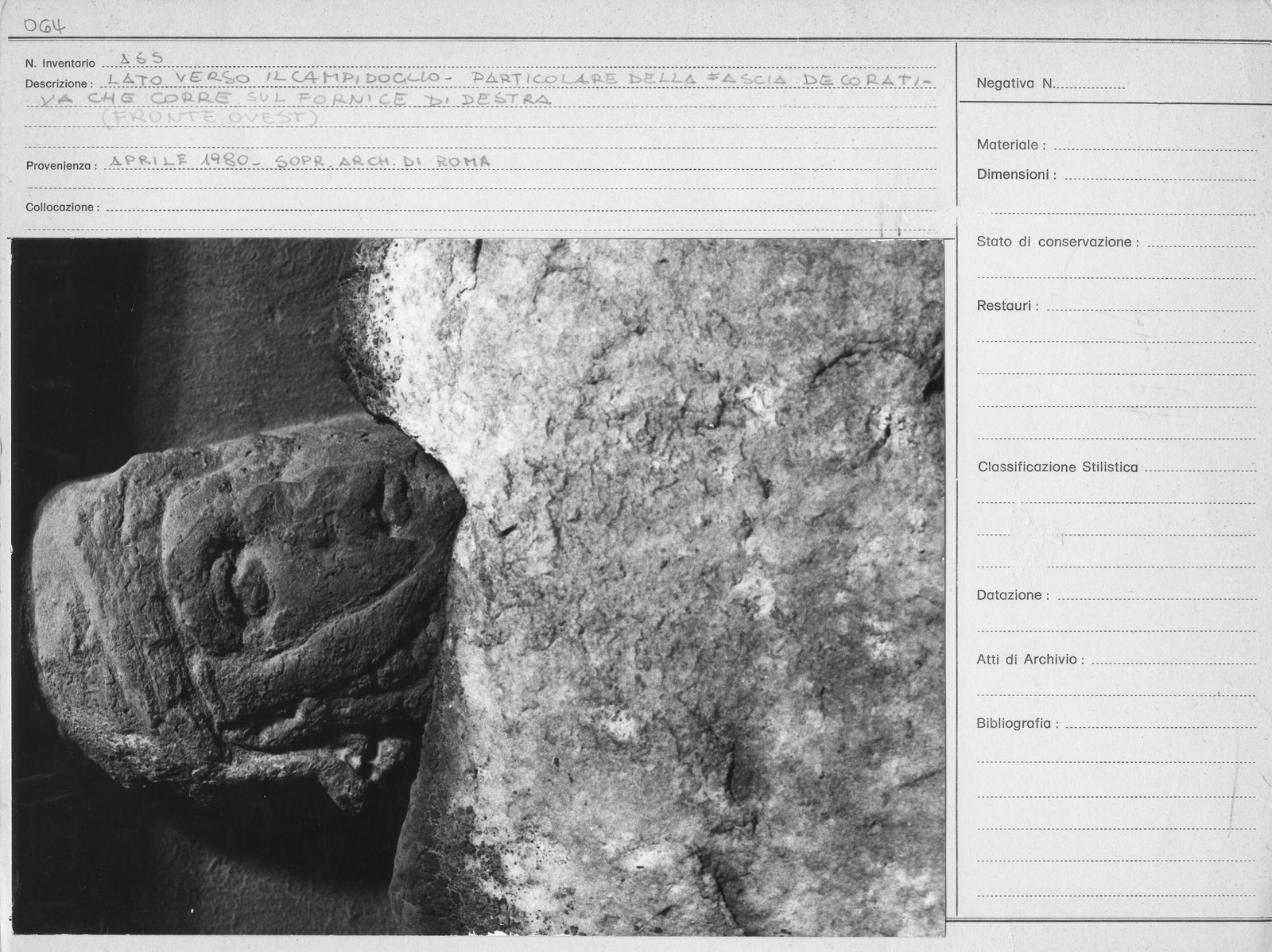Click the 'Provenienza:' label
1272x952 pixels.
[x=61, y=166]
